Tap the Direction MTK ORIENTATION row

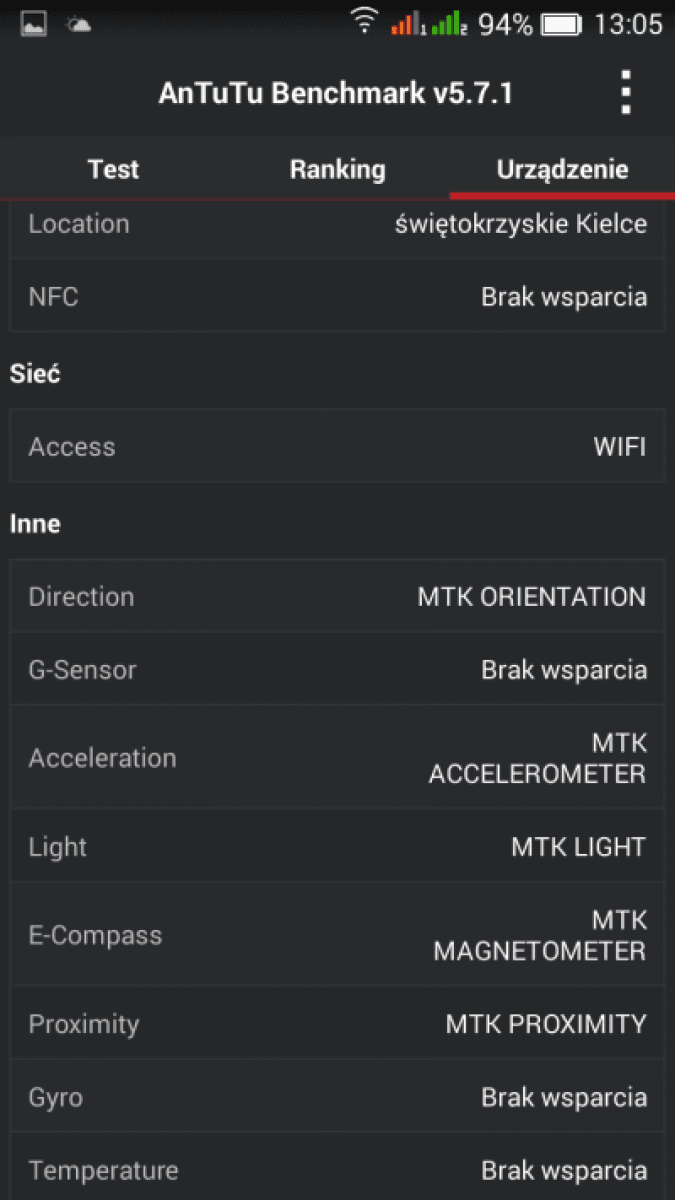click(337, 597)
